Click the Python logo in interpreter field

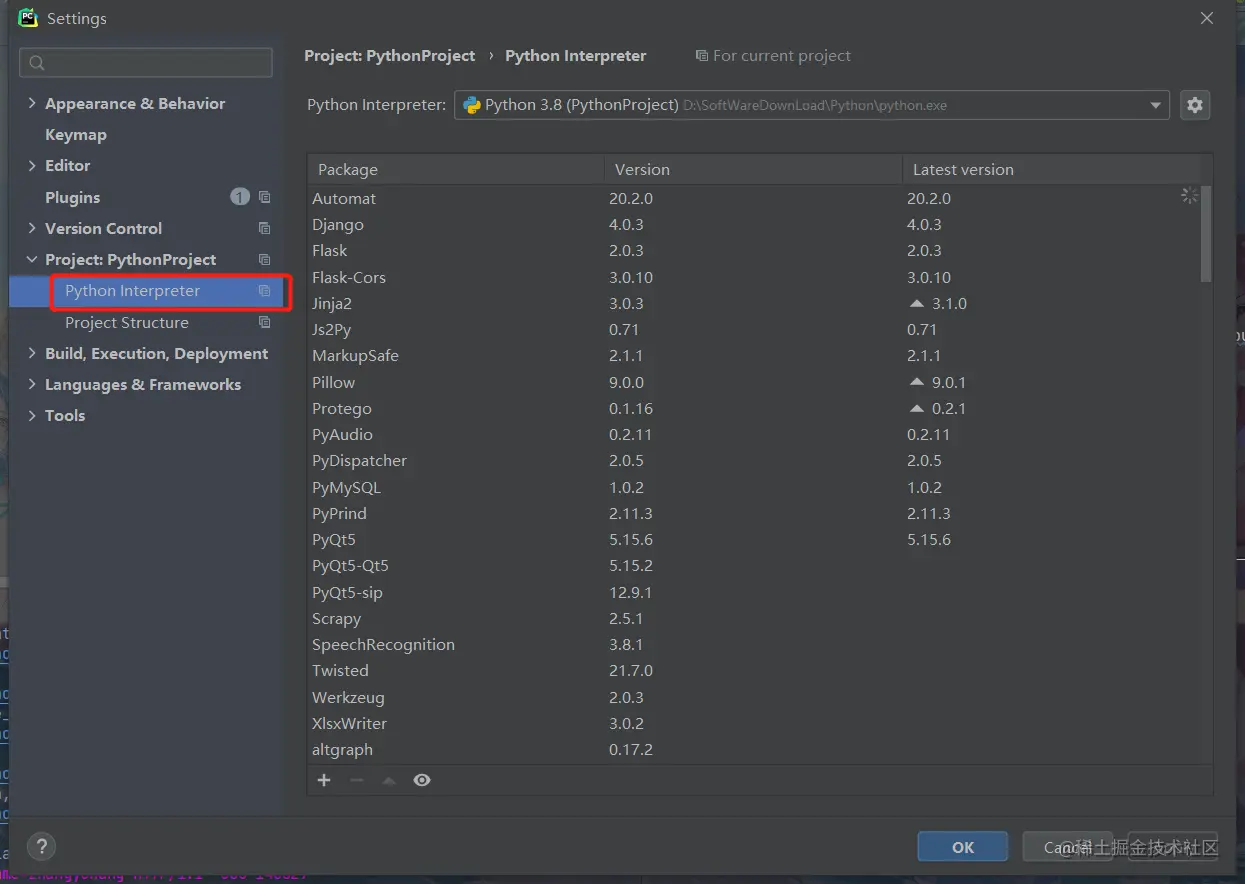click(472, 105)
